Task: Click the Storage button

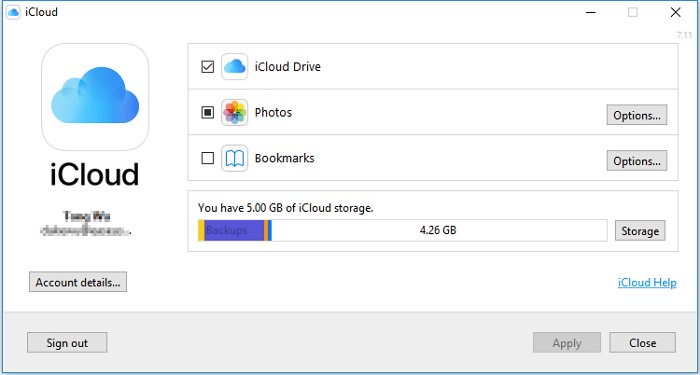Action: (640, 231)
